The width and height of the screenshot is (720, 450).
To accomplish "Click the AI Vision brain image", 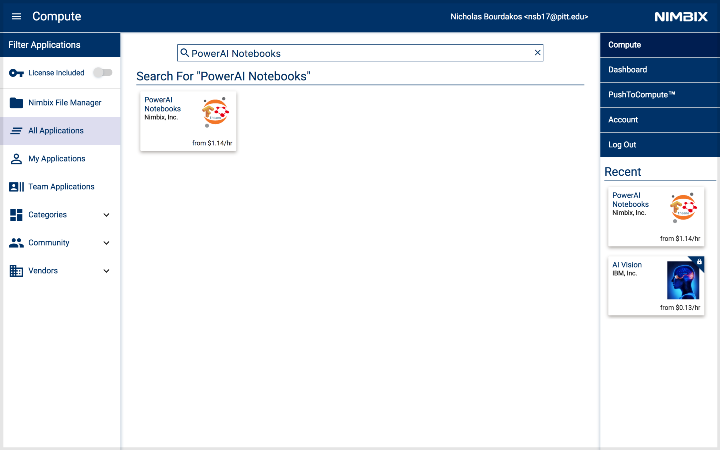I will point(683,281).
